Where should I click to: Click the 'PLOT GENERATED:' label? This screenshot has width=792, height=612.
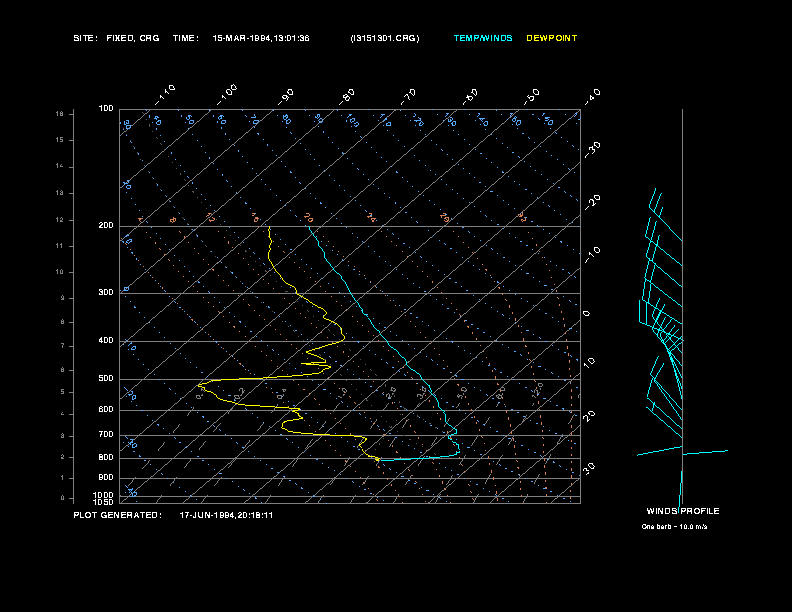pyautogui.click(x=118, y=515)
